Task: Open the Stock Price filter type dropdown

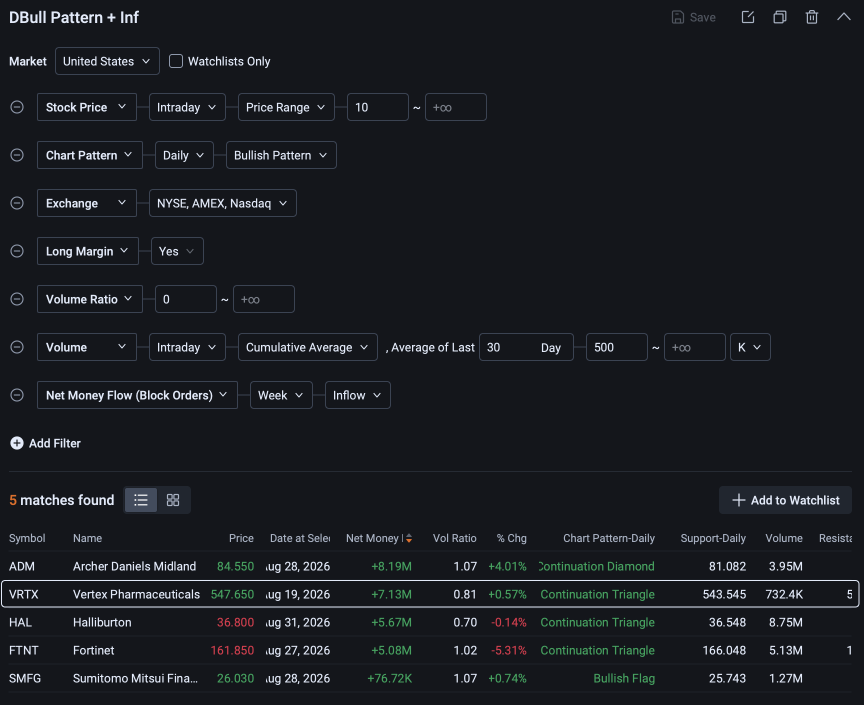Action: click(x=87, y=107)
